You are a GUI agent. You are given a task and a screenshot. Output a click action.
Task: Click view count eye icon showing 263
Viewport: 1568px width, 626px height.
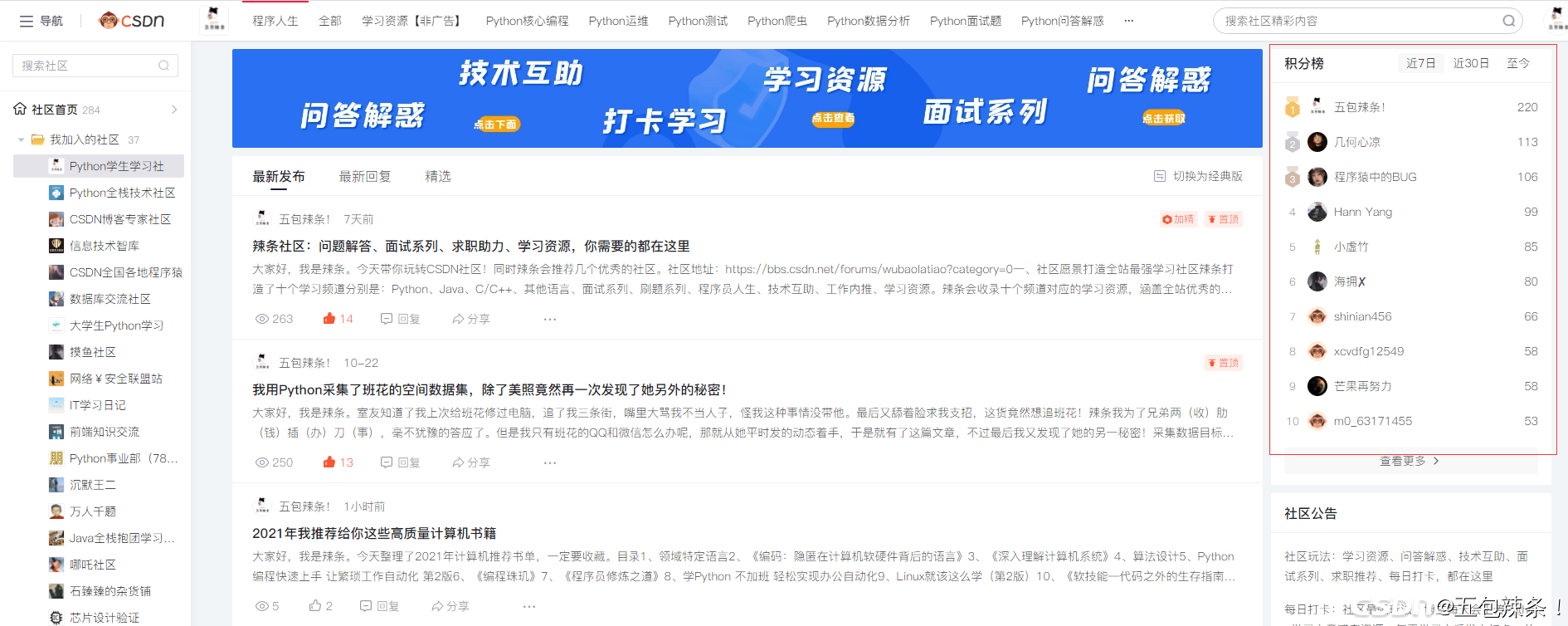pyautogui.click(x=261, y=319)
